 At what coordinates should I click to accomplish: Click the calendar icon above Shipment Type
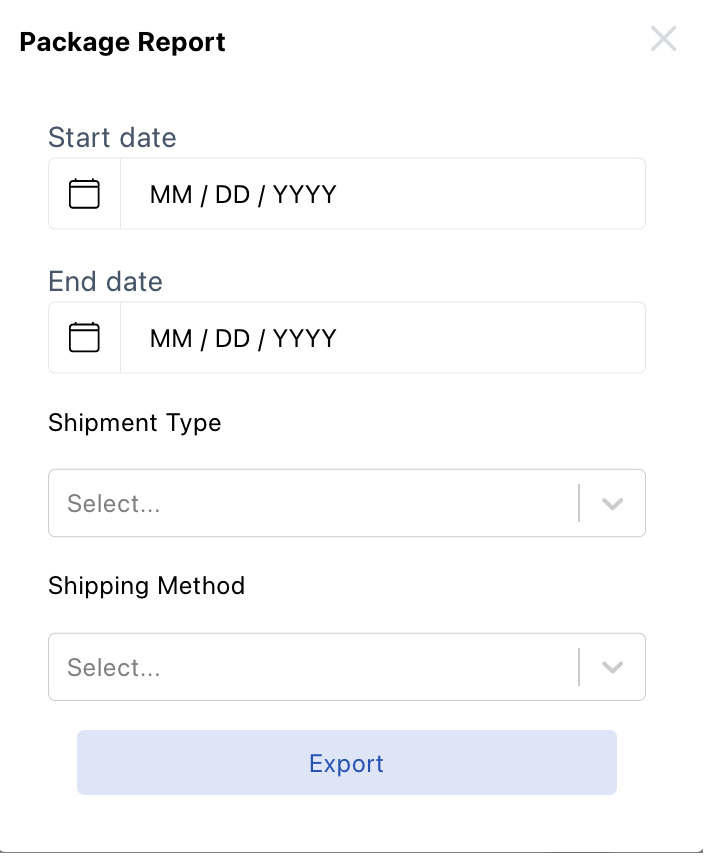click(x=85, y=336)
